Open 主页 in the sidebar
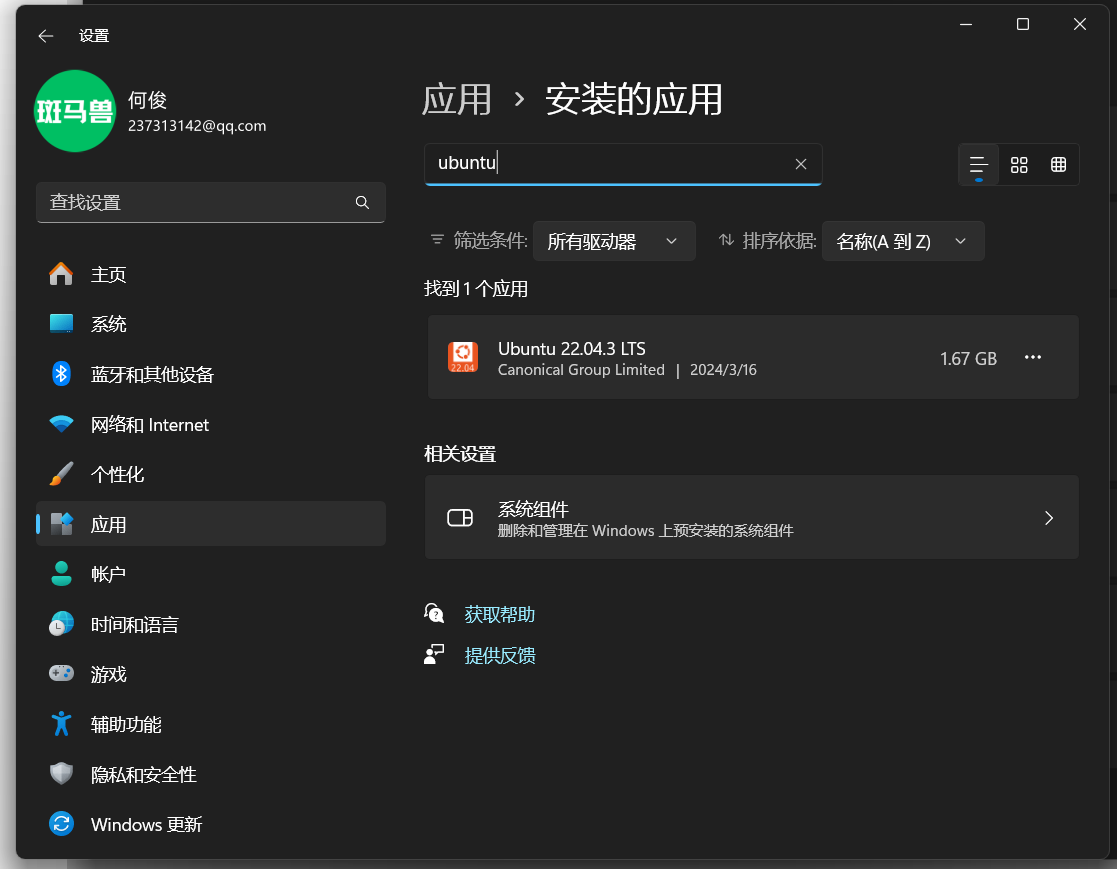Screen dimensions: 1117x869 coord(211,274)
